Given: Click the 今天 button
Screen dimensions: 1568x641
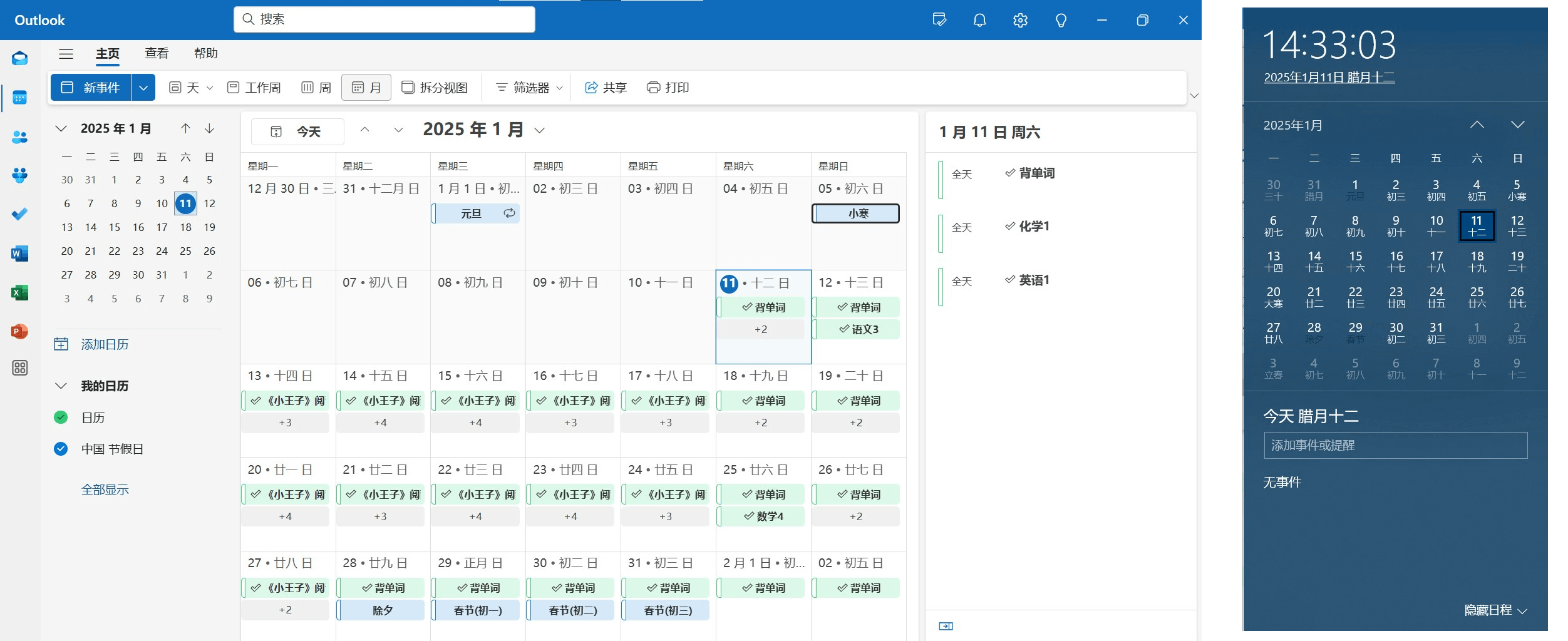Looking at the screenshot, I should 297,131.
